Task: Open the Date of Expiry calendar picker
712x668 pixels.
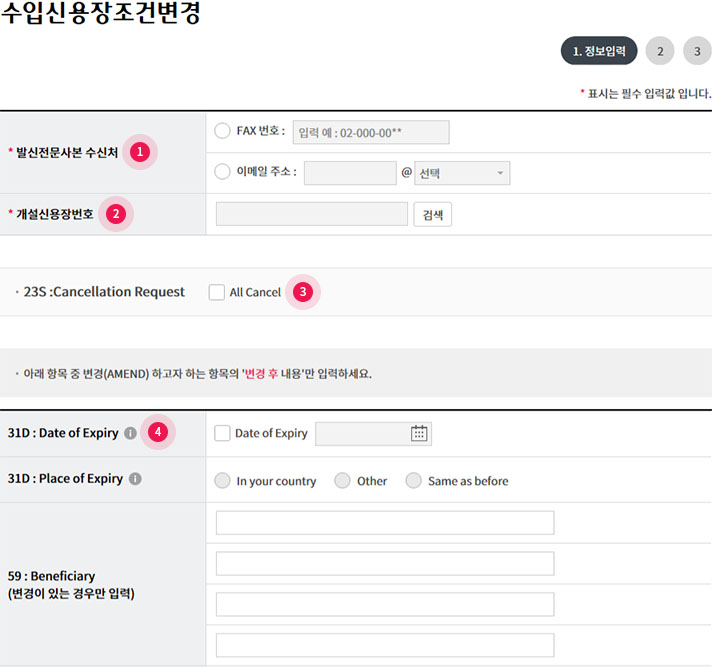Action: click(x=419, y=433)
